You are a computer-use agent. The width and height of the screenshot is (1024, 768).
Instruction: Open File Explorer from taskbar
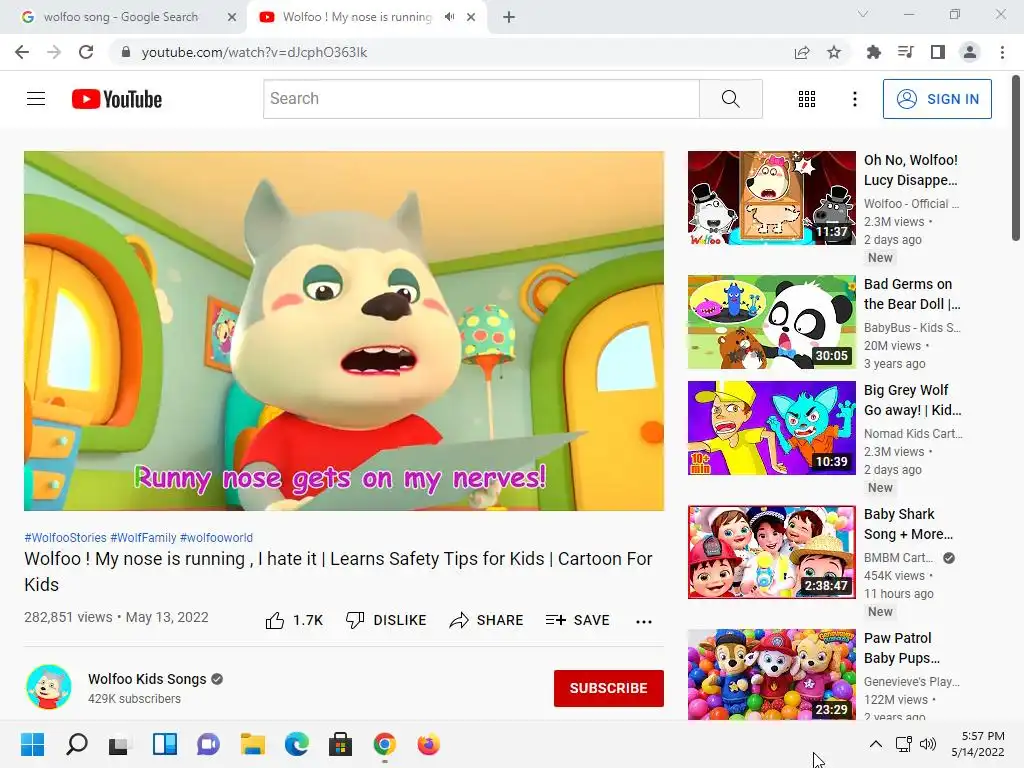tap(253, 744)
